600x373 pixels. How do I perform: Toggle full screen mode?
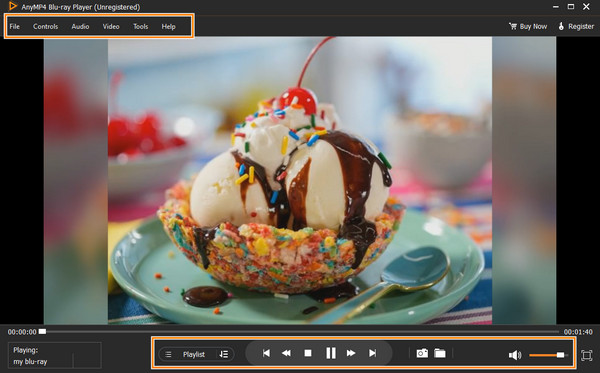pos(586,355)
